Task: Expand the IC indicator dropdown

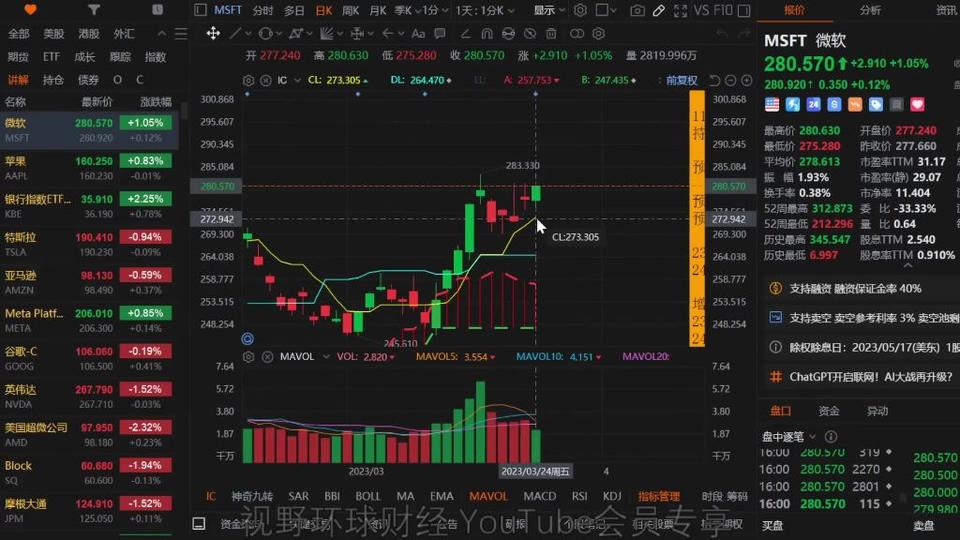Action: 297,80
